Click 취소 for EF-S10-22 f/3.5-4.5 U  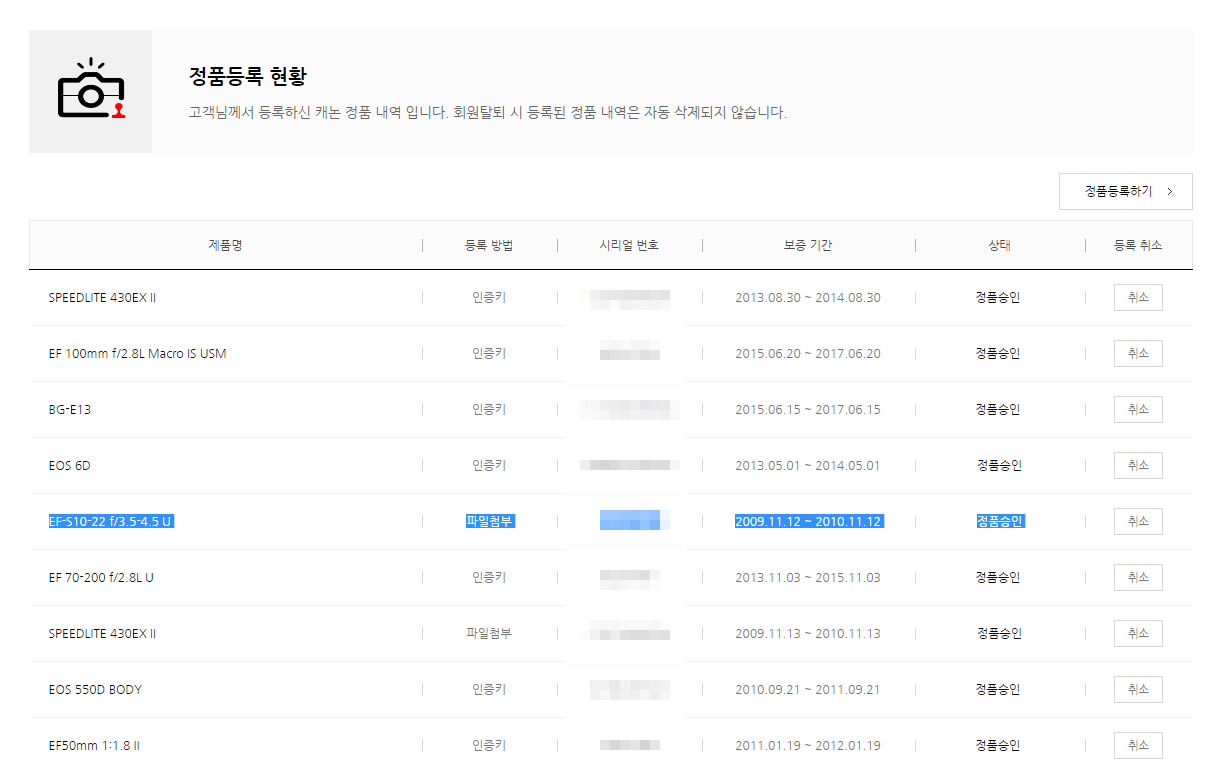1137,521
